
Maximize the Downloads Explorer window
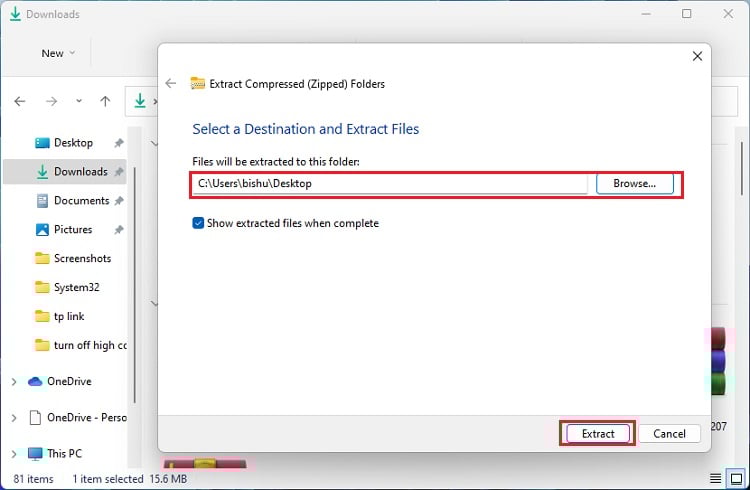click(x=686, y=14)
